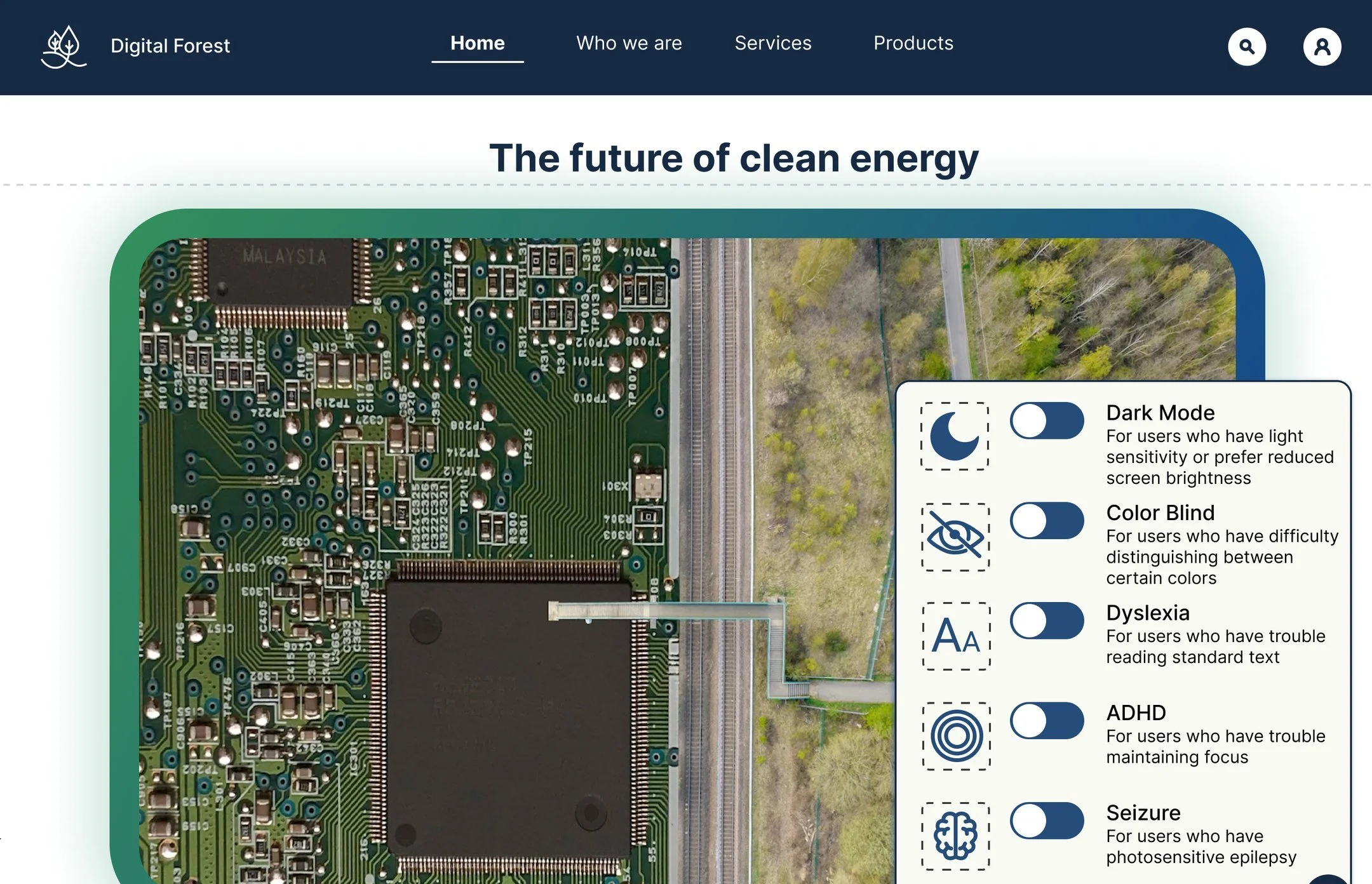Click the ADHD concentric circles icon

point(956,736)
